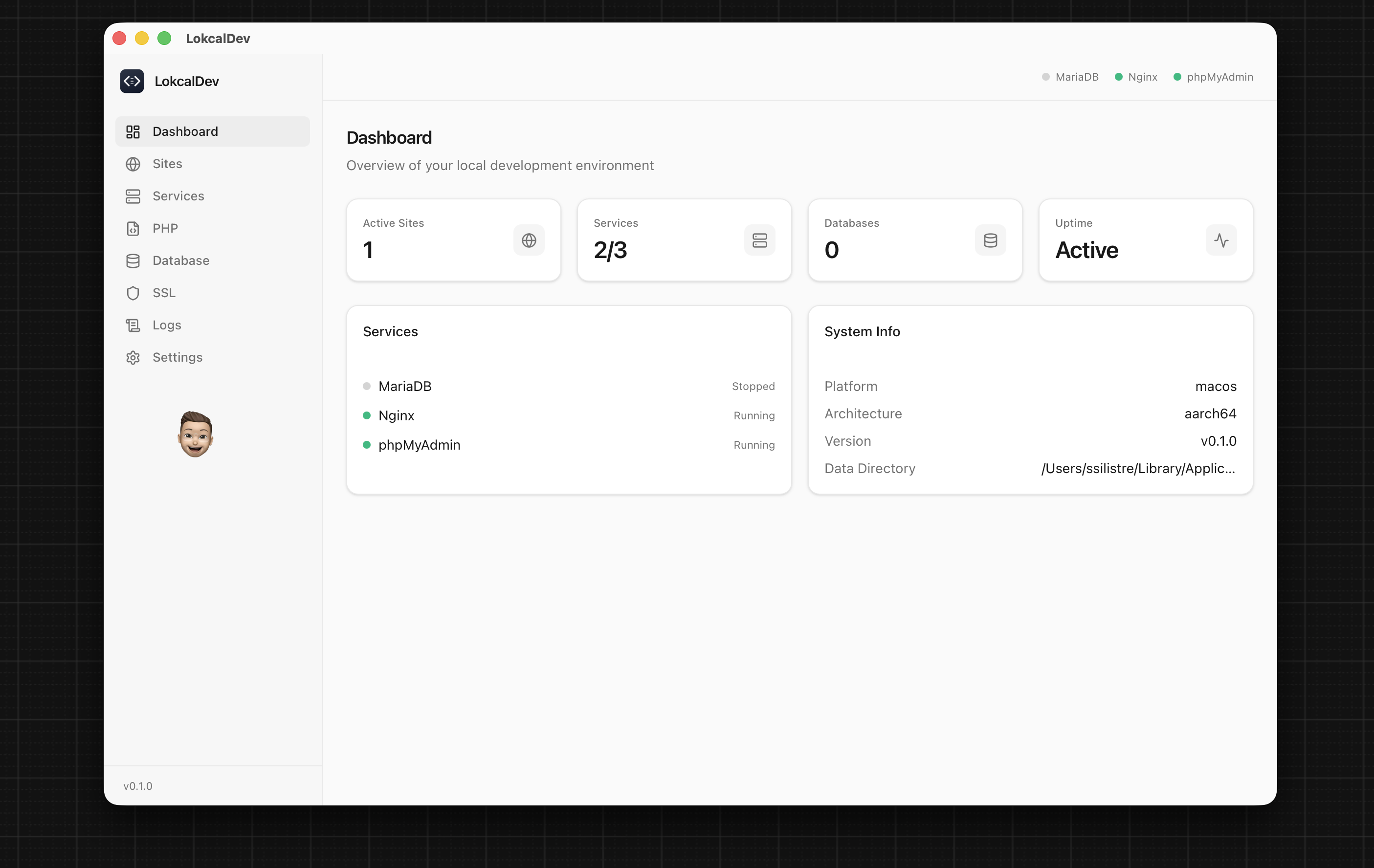Select the Dashboard grid icon in sidebar

tap(133, 131)
